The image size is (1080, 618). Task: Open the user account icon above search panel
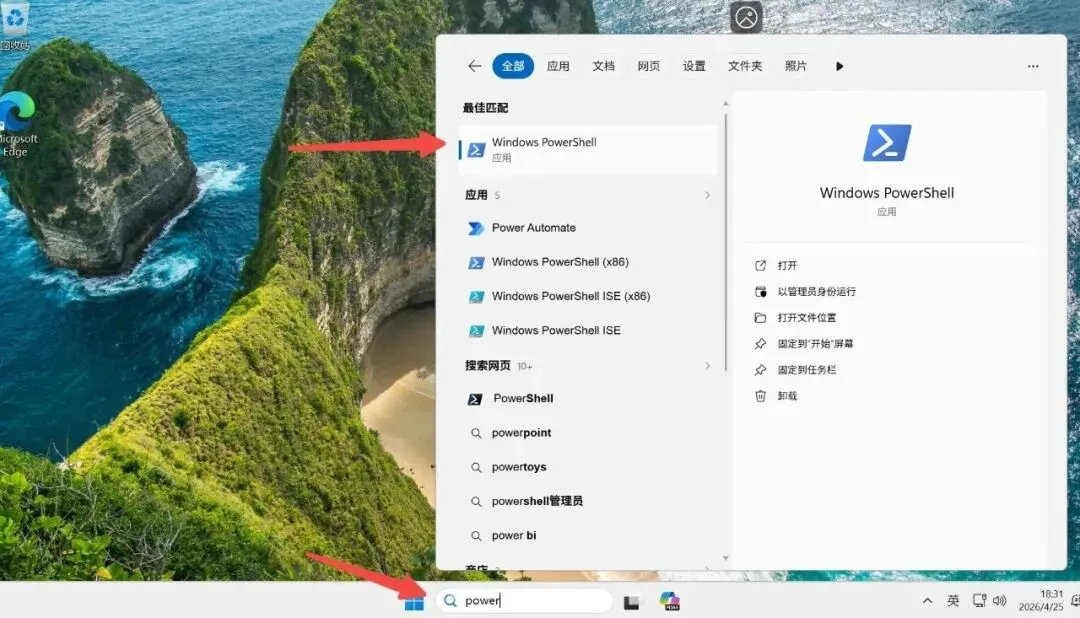click(746, 17)
